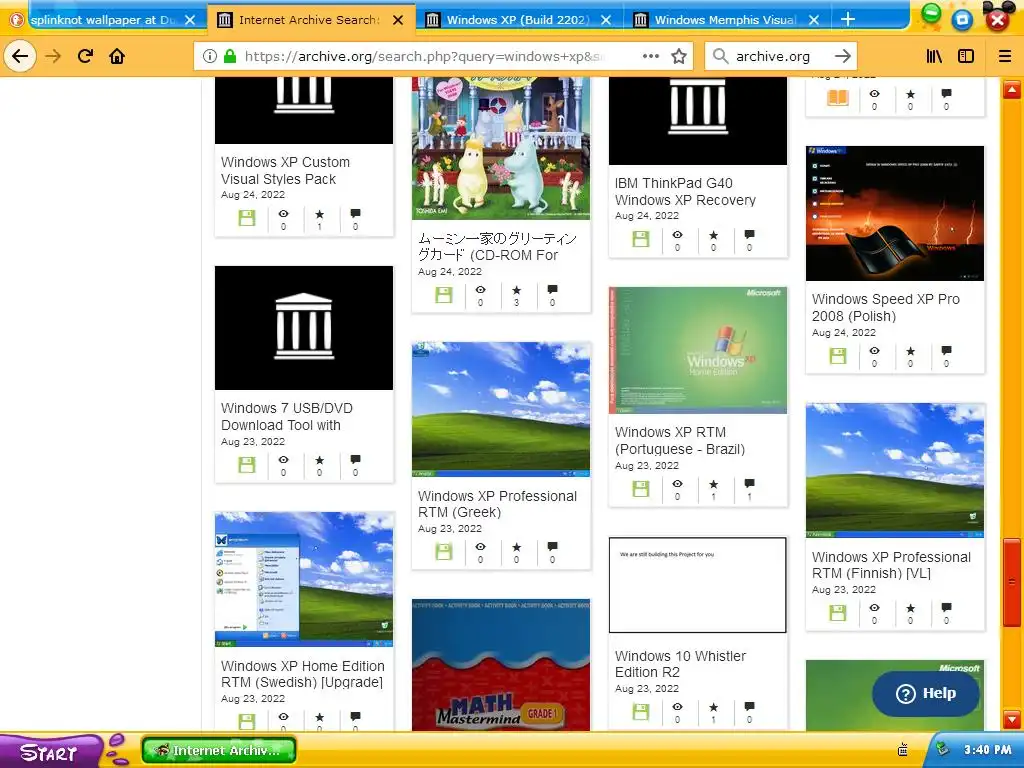The width and height of the screenshot is (1024, 768).
Task: Click the reviews bubble under Windows XP Professional RTM (Greek)
Action: [552, 547]
